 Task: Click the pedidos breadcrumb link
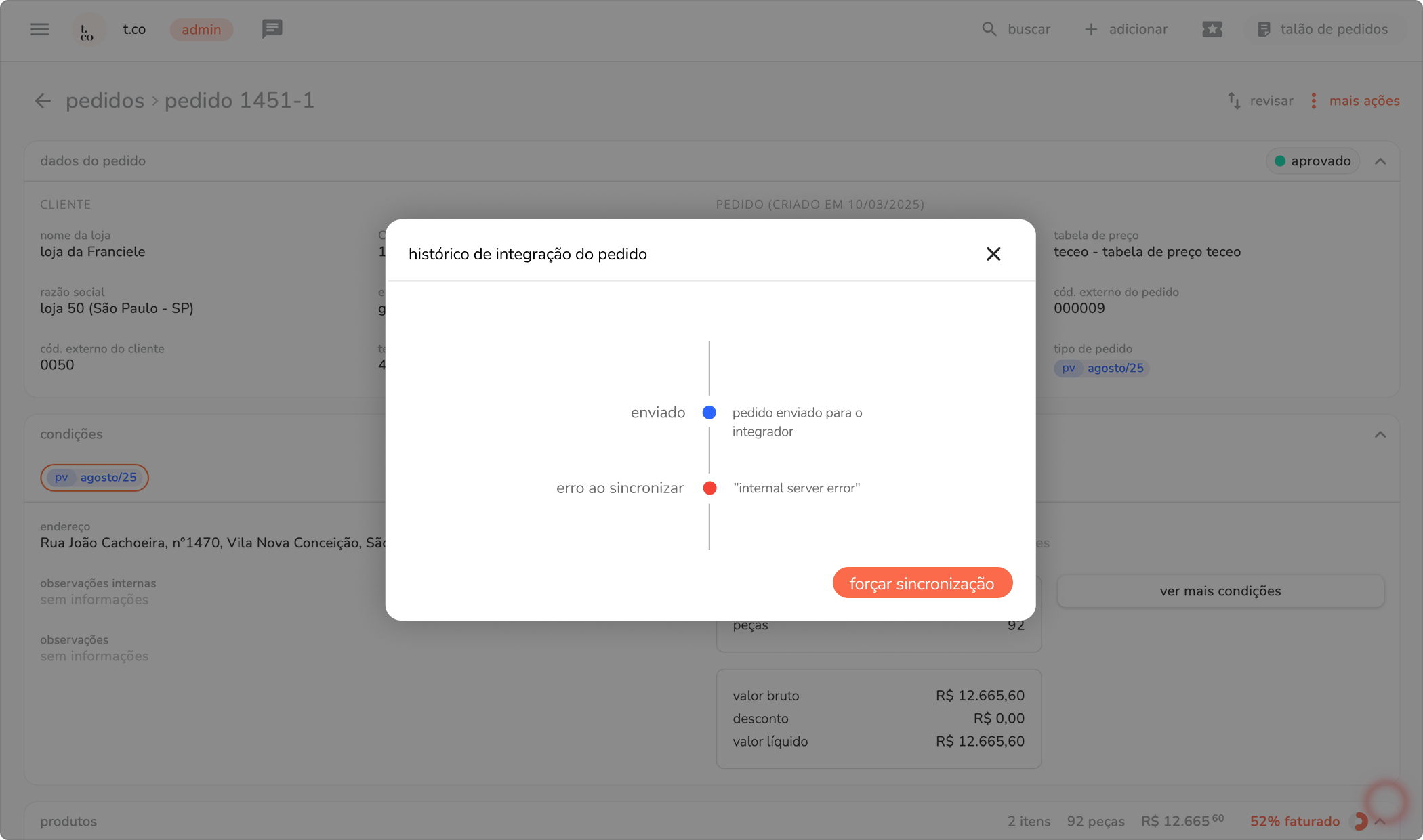(x=105, y=101)
